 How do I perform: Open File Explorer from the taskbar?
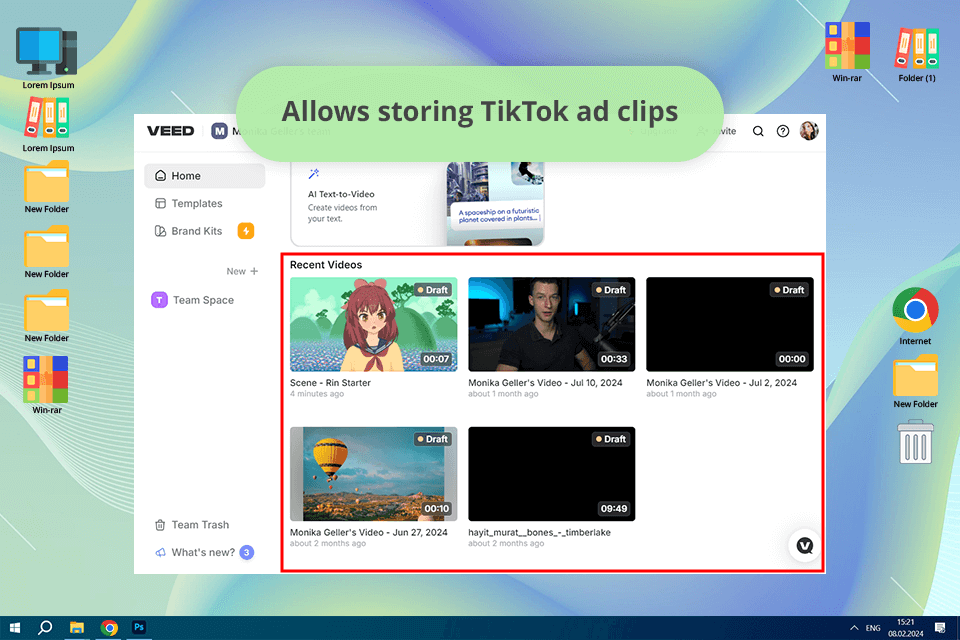[77, 628]
